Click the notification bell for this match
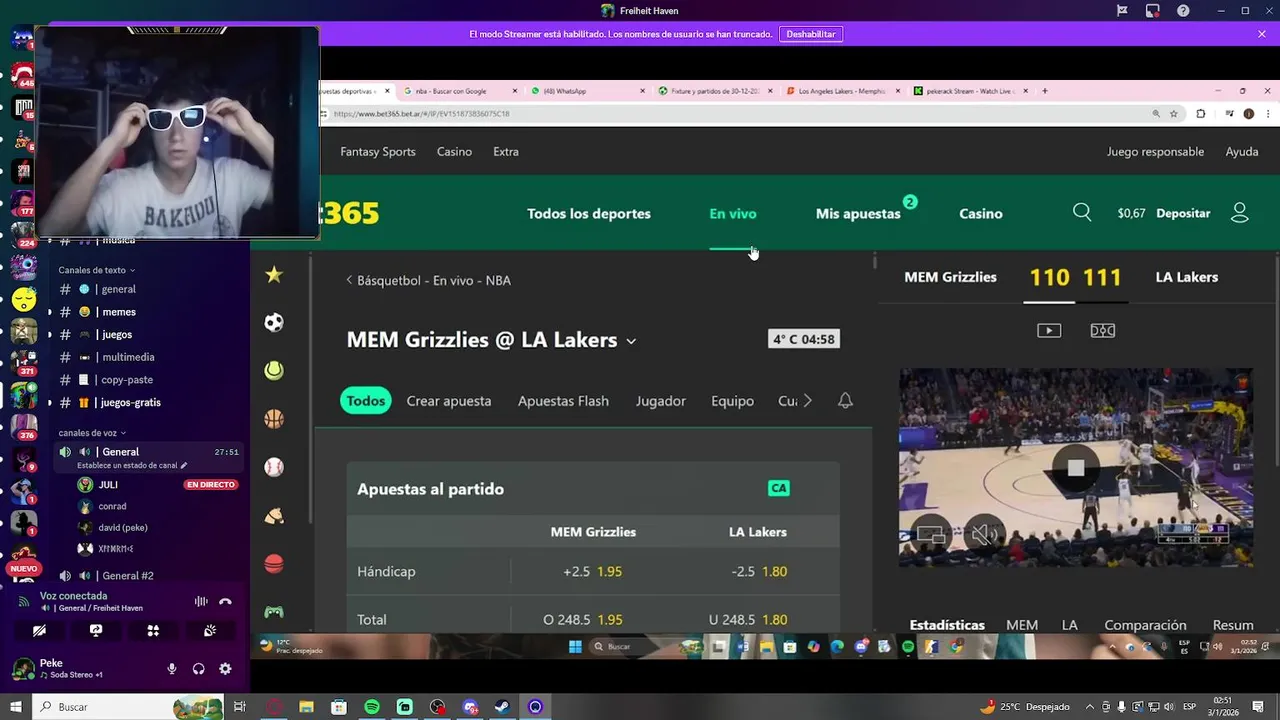Image resolution: width=1280 pixels, height=720 pixels. 845,401
